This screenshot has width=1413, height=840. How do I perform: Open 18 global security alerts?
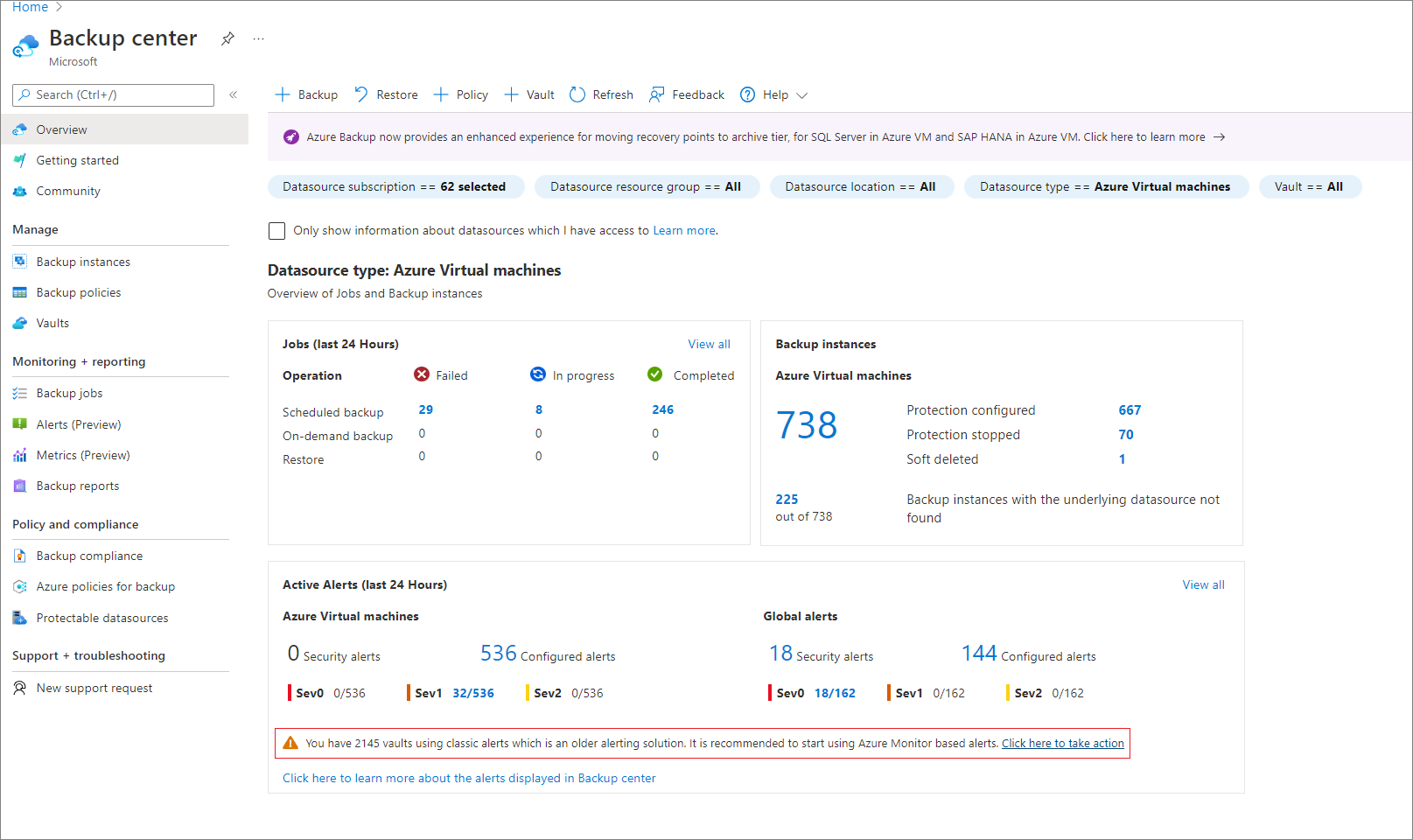pos(780,654)
